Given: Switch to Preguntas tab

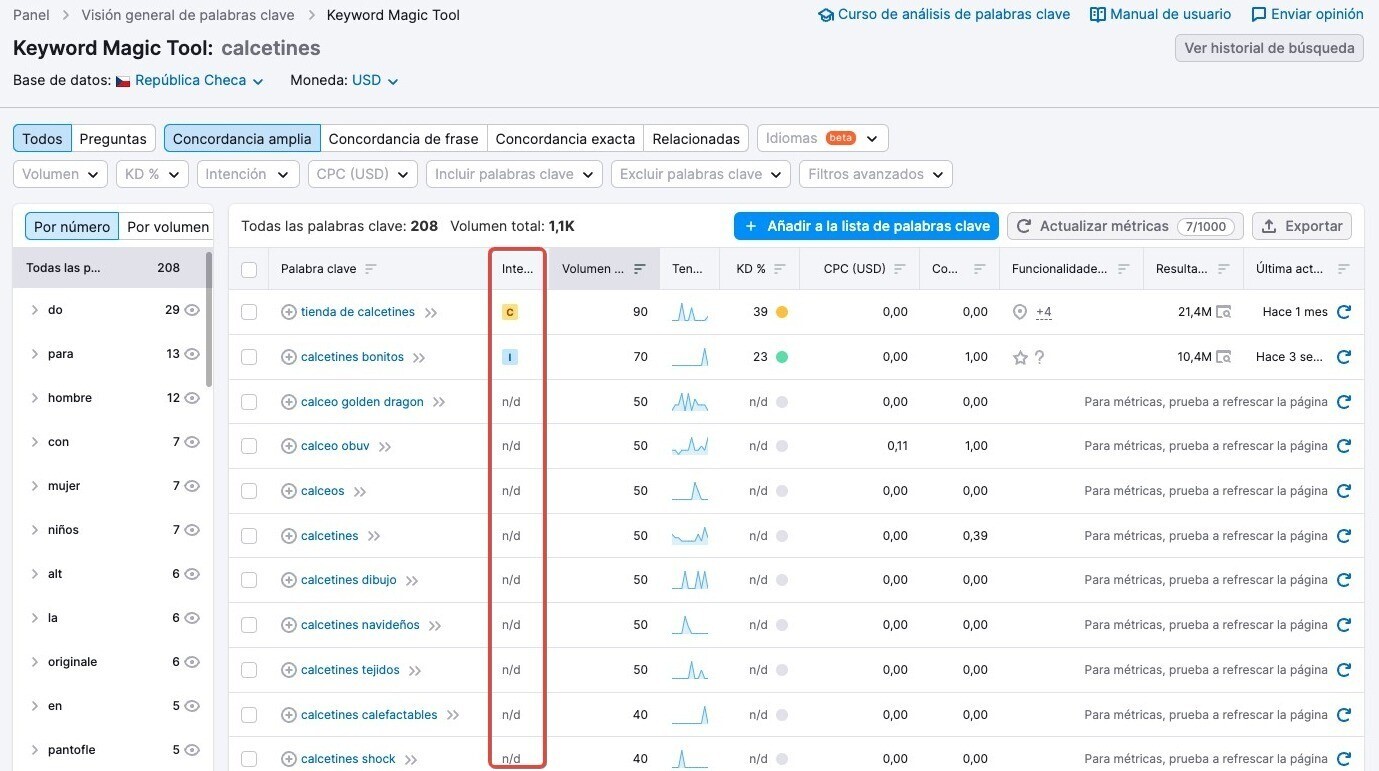Looking at the screenshot, I should [113, 138].
